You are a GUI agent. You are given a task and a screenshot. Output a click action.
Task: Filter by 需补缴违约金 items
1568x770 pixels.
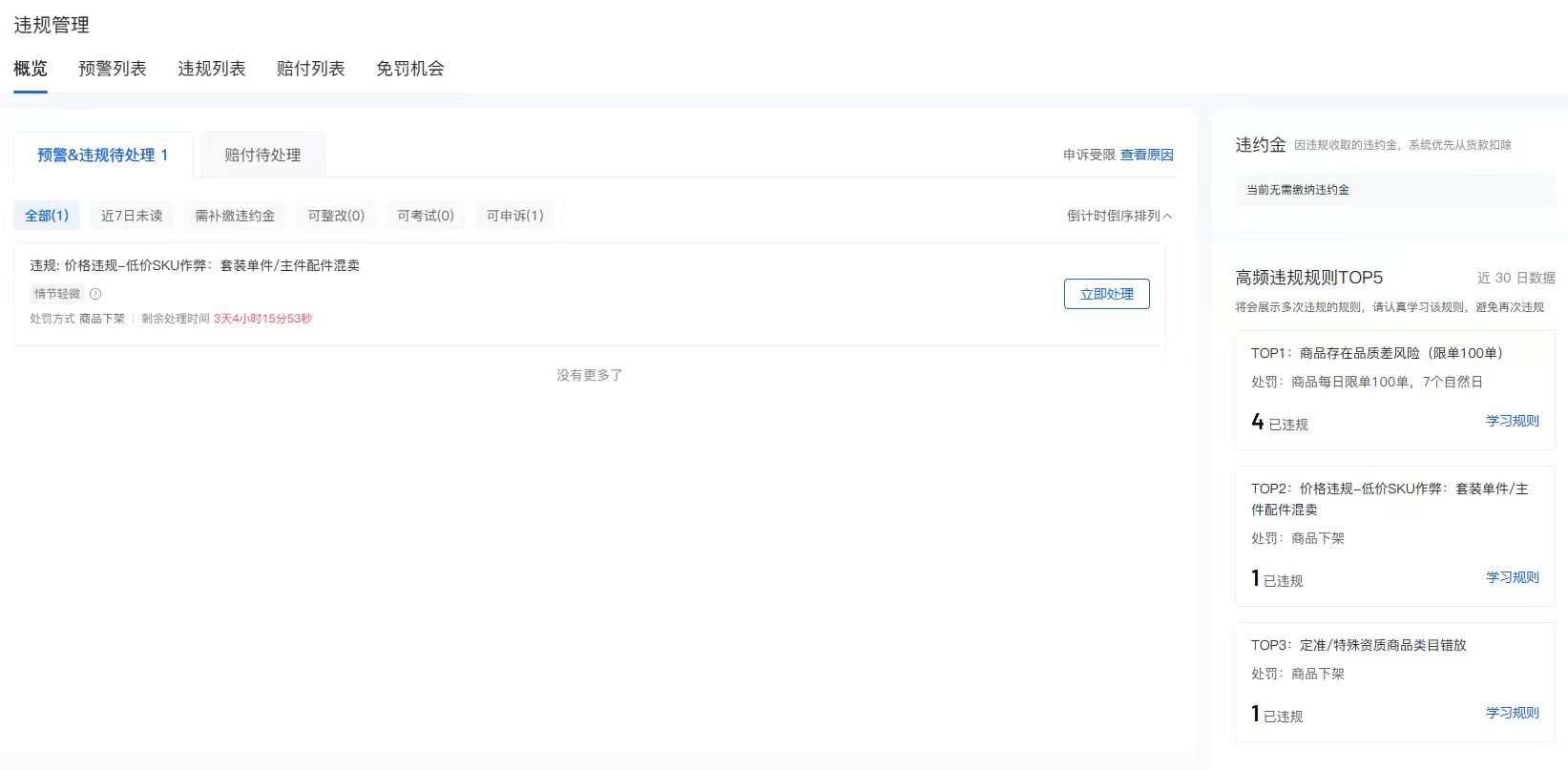[235, 216]
